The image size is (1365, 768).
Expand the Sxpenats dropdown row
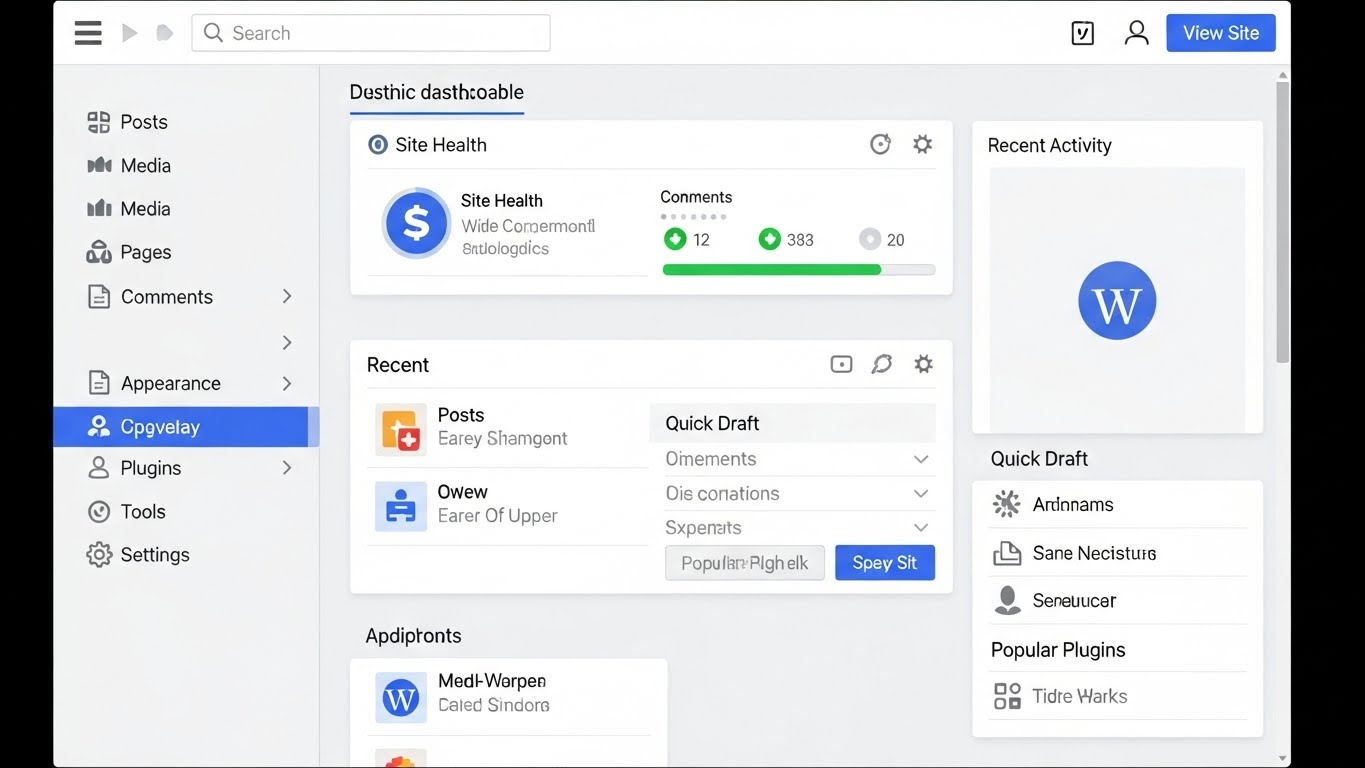pos(920,528)
